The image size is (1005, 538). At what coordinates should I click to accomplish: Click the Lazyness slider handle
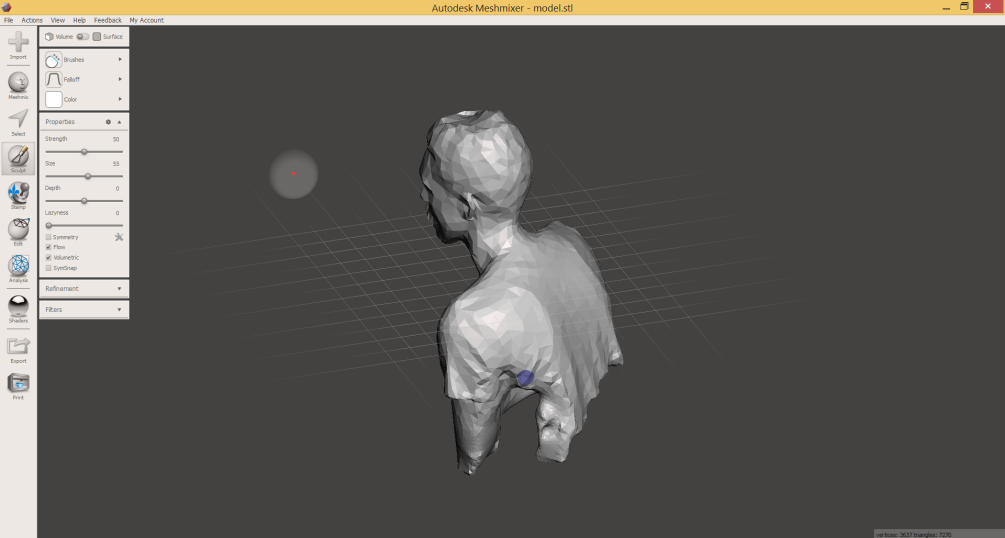coord(49,226)
